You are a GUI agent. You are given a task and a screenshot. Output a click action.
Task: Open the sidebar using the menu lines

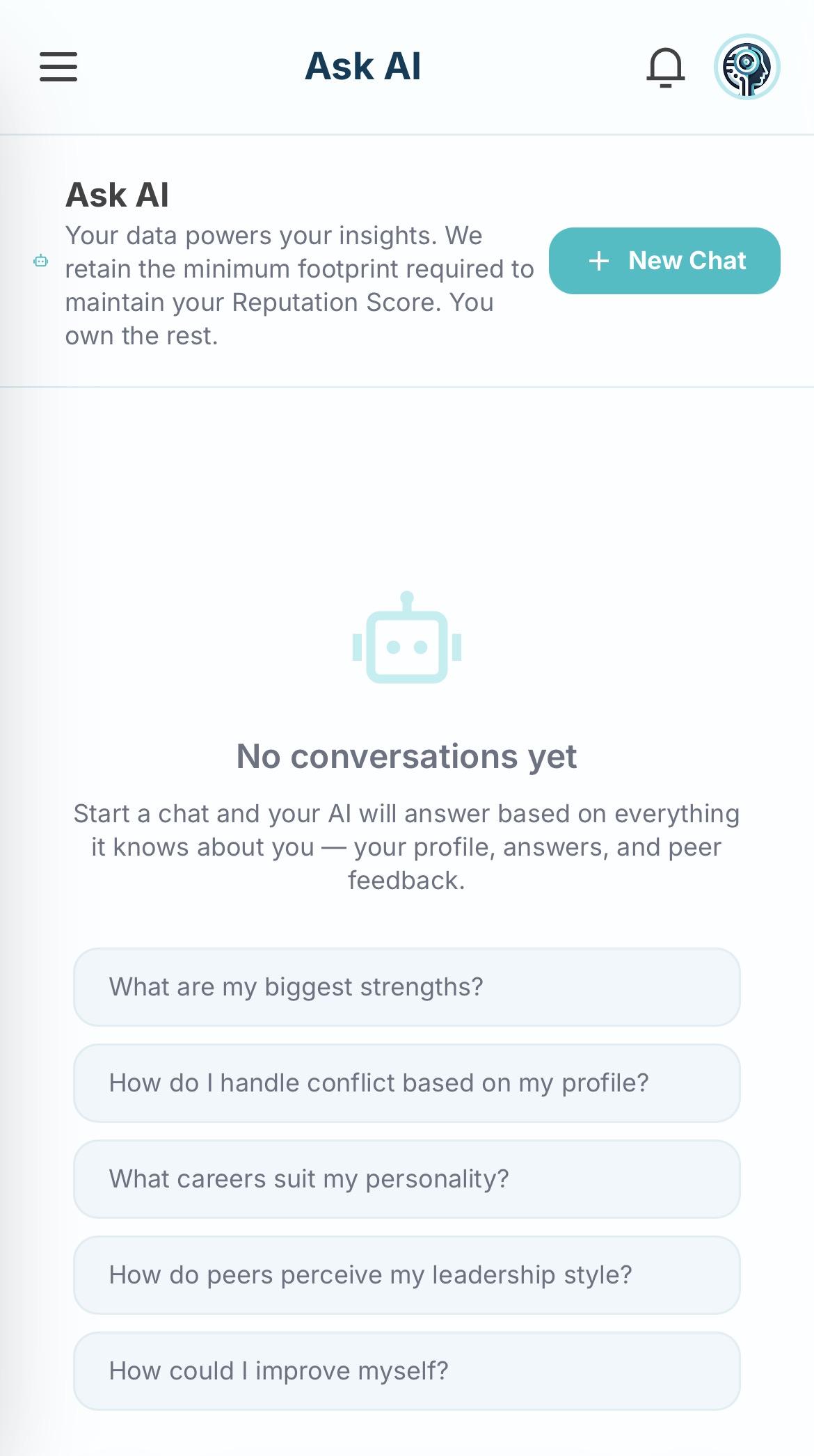[x=58, y=67]
